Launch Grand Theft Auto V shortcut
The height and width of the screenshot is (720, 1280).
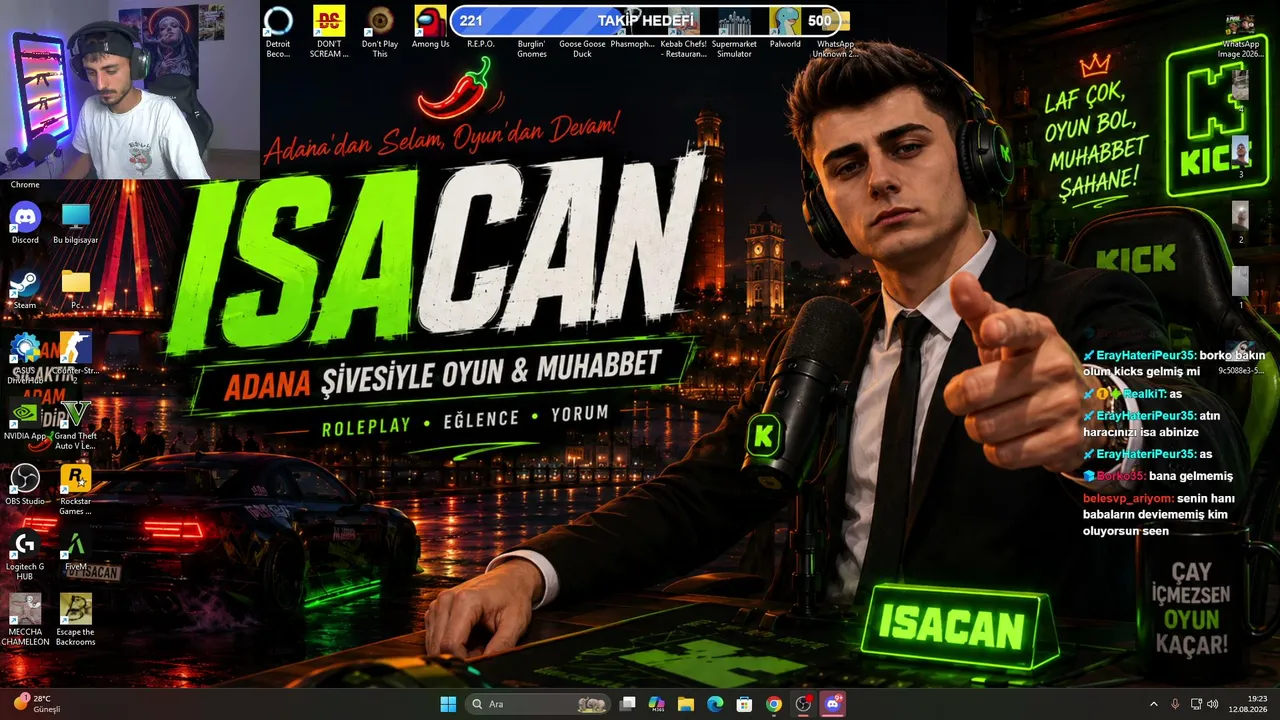[75, 424]
